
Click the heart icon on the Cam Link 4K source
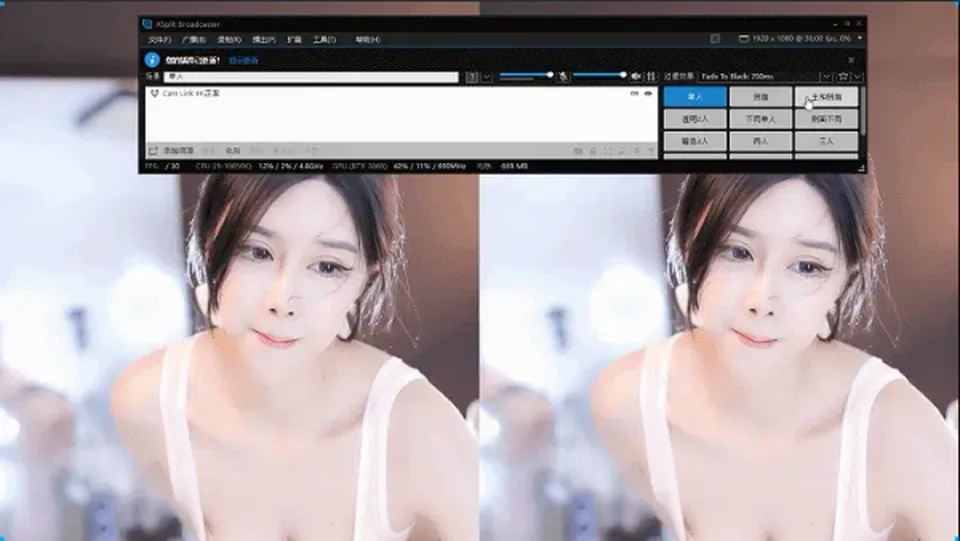pos(154,94)
